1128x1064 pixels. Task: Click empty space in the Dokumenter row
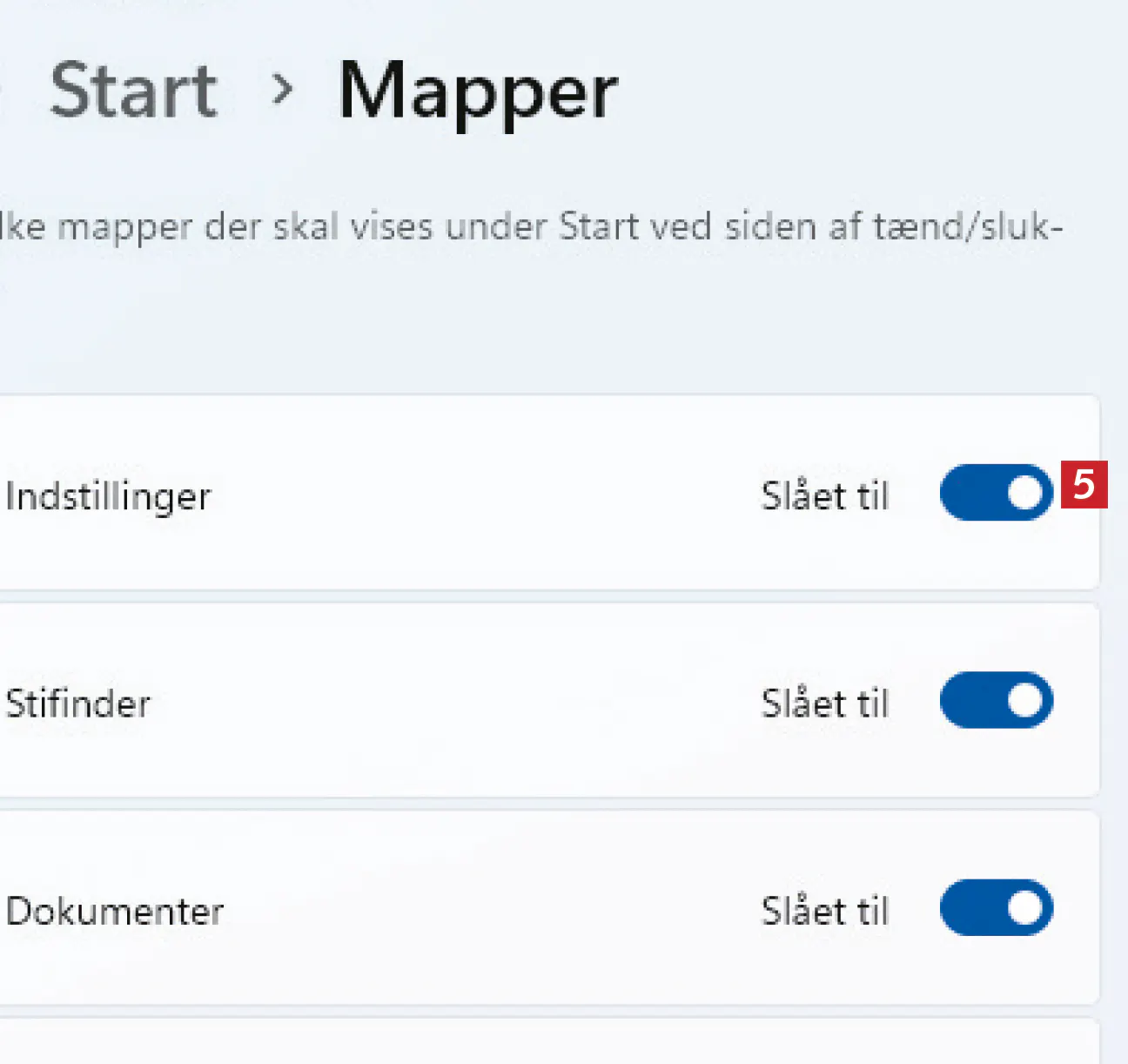click(x=487, y=911)
